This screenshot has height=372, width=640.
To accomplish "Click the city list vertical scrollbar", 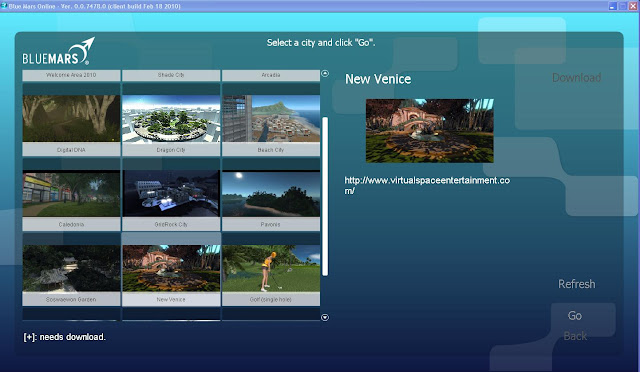I will point(325,196).
